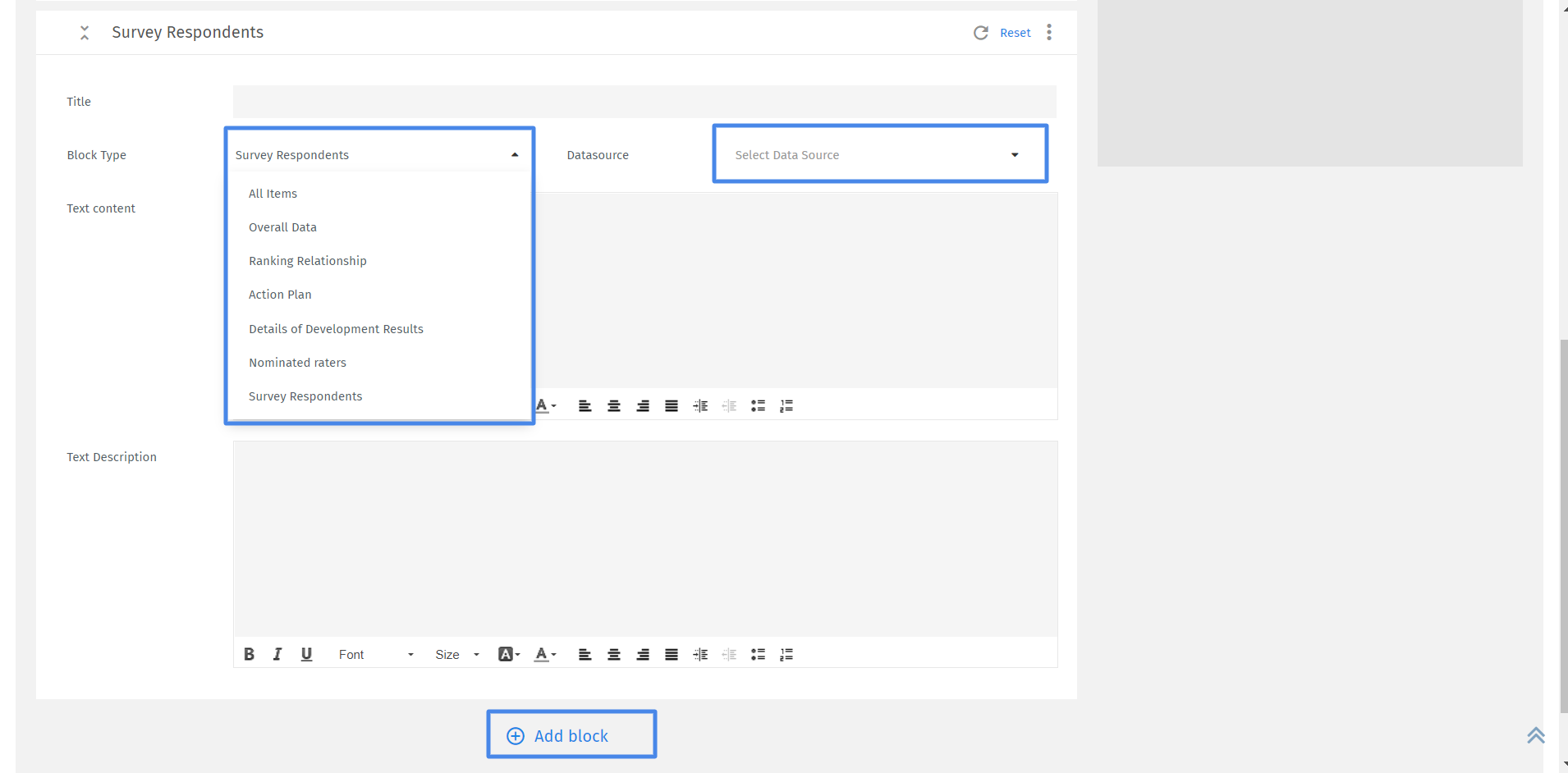Collapse the Survey Respondents block header

tap(85, 33)
